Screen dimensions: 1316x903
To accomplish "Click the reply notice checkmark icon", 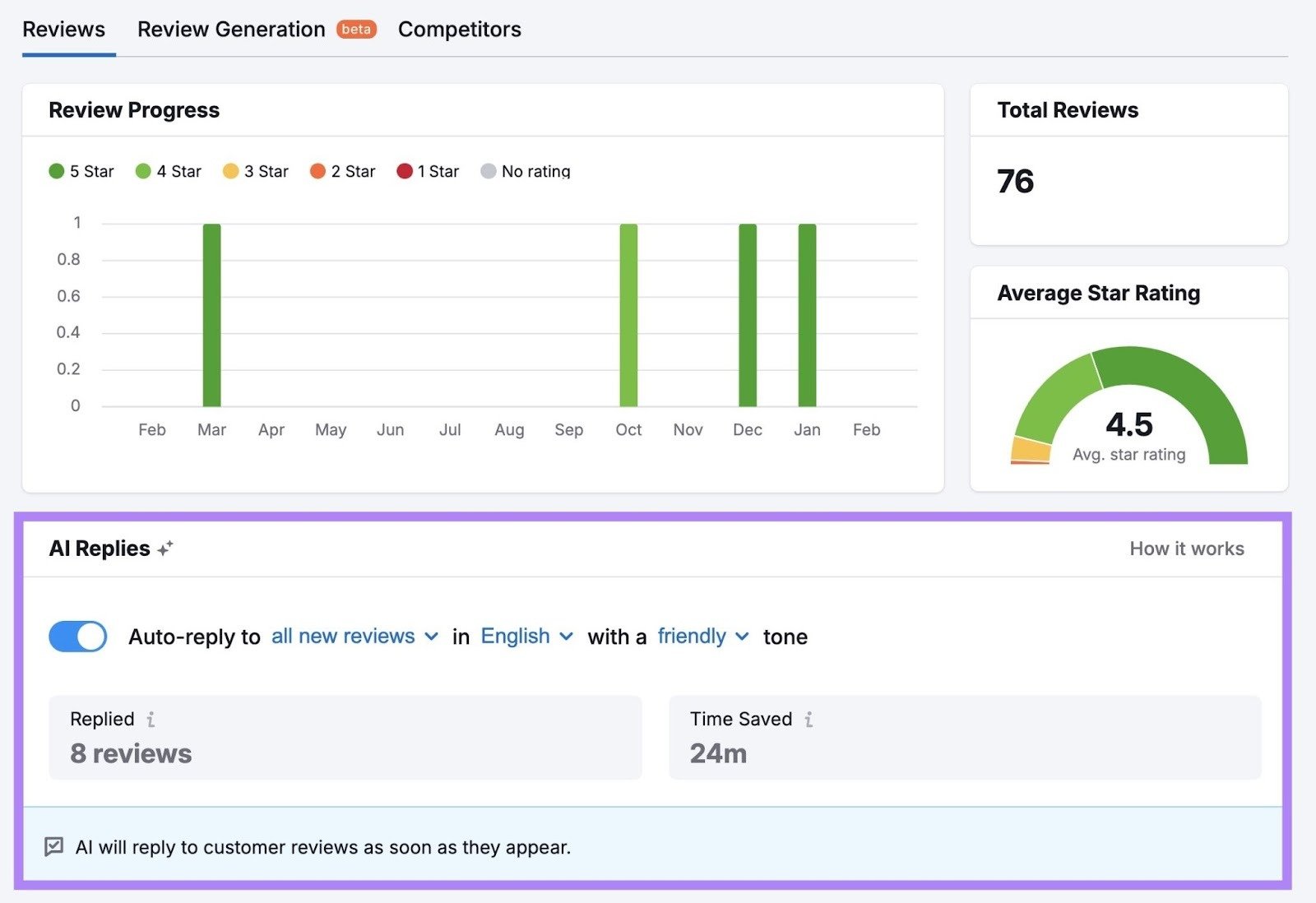I will pos(53,846).
